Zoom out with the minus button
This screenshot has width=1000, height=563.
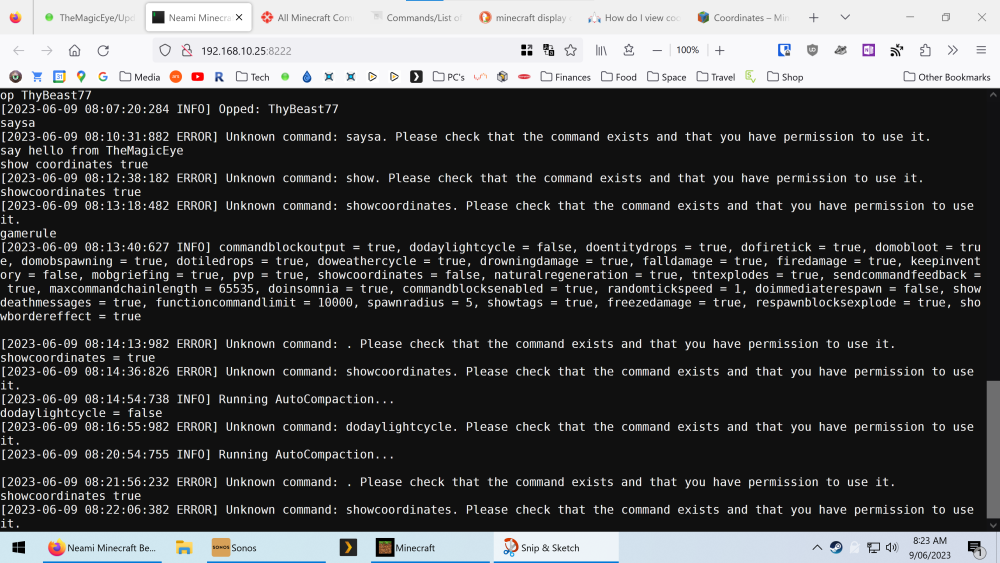click(657, 50)
